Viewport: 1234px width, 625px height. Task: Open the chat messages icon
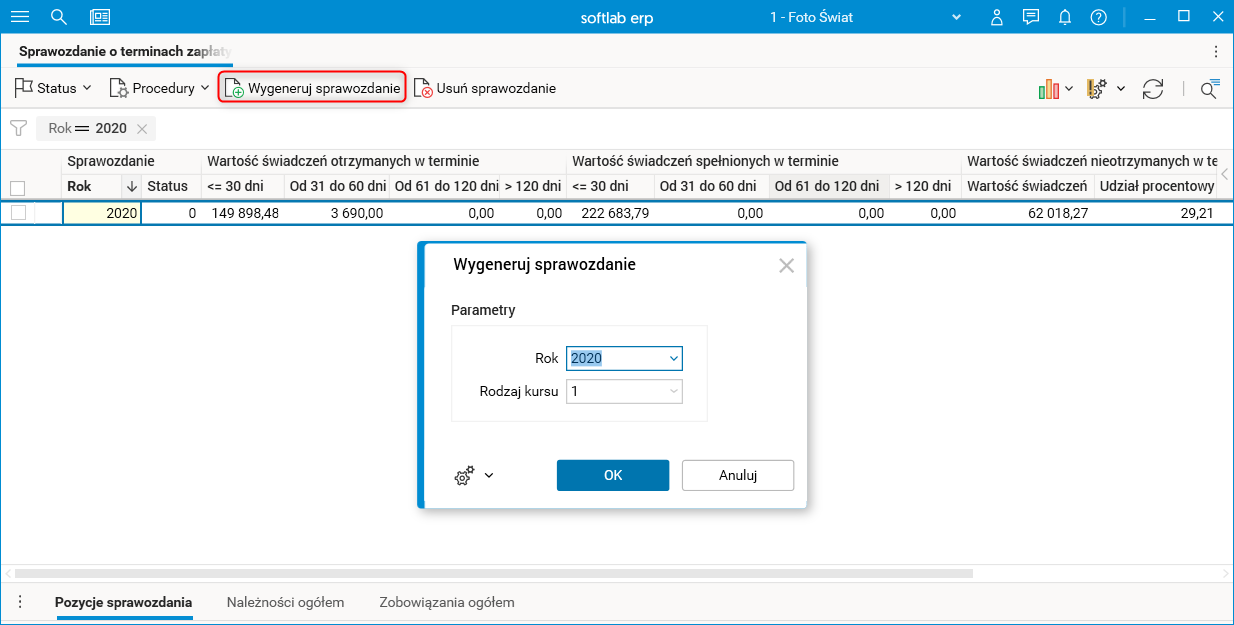click(1031, 17)
